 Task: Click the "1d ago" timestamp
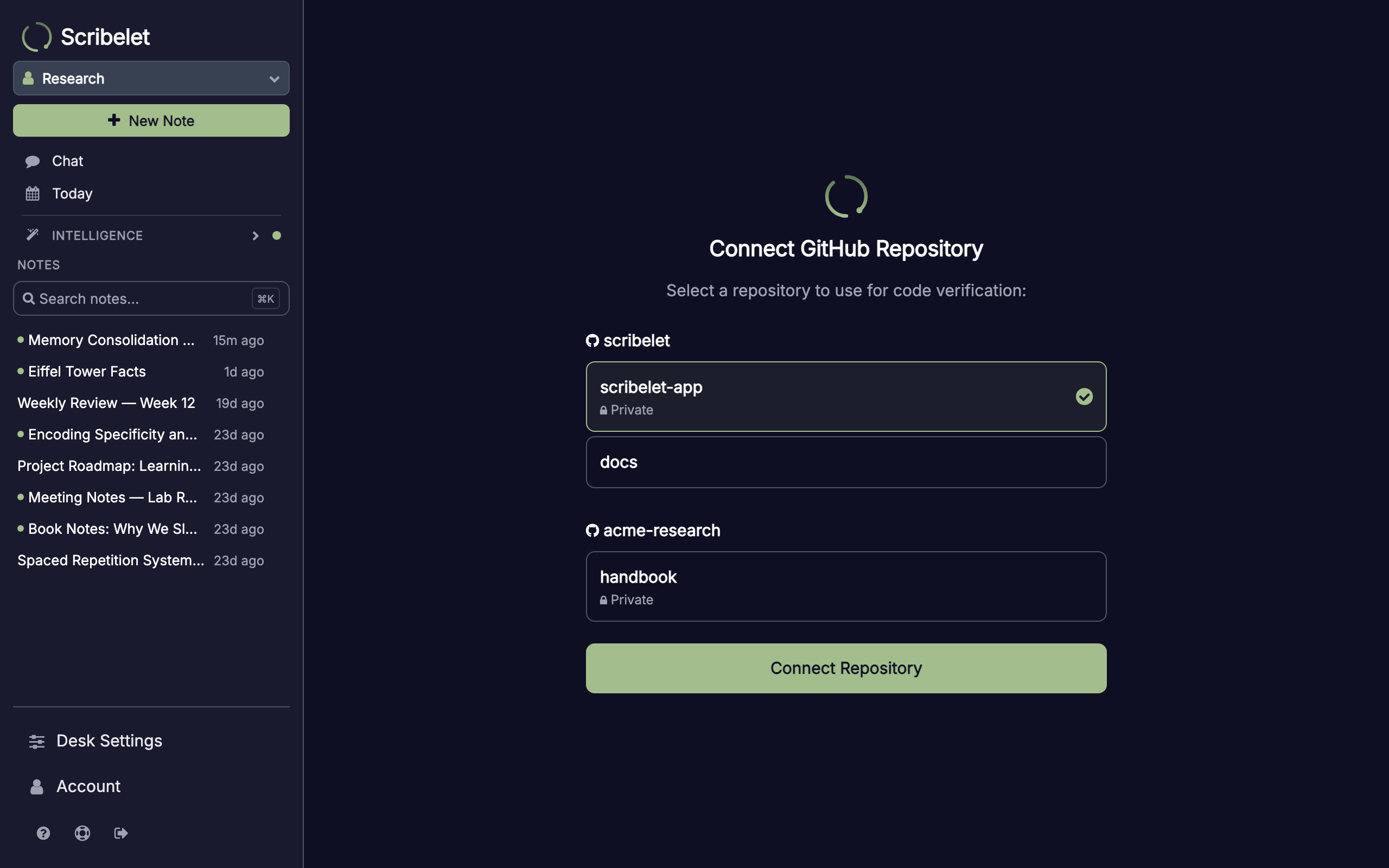(244, 372)
